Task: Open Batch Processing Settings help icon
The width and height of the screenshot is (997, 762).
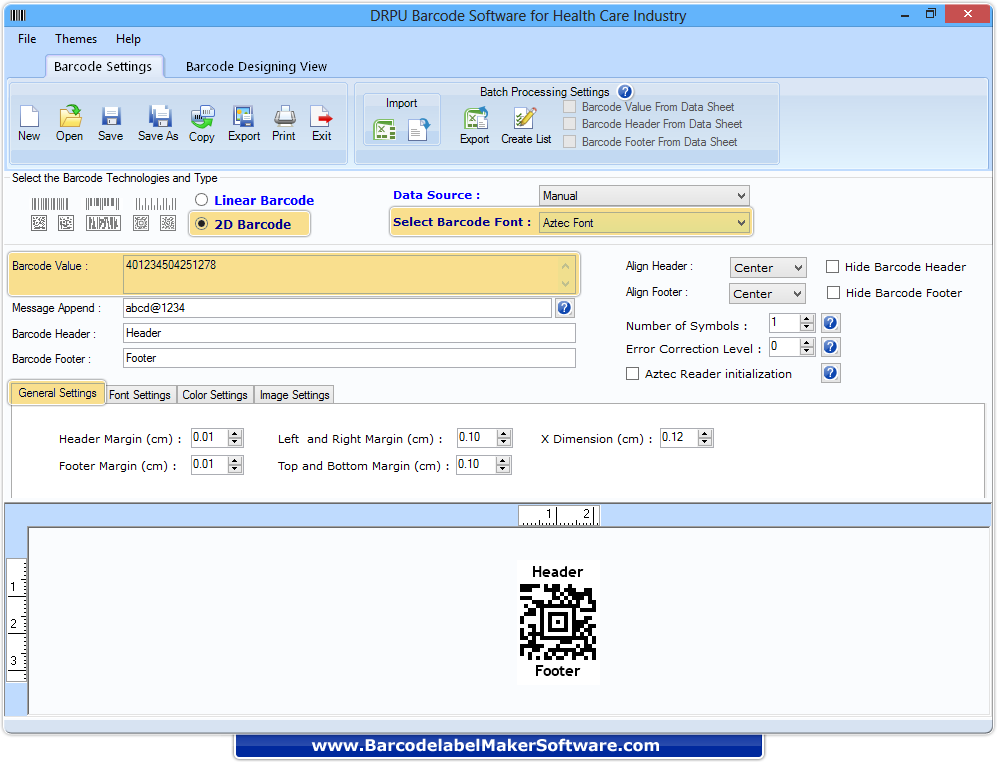Action: [x=625, y=92]
